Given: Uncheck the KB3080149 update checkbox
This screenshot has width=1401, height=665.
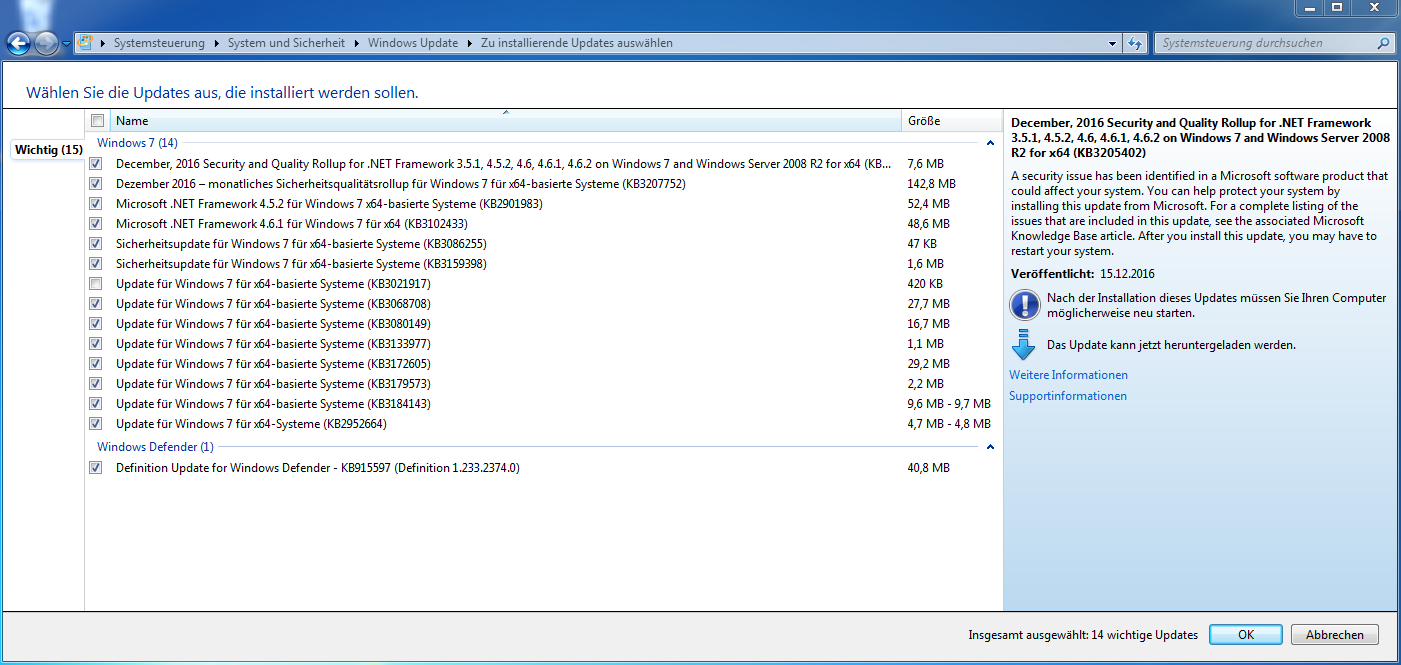Looking at the screenshot, I should [x=96, y=323].
